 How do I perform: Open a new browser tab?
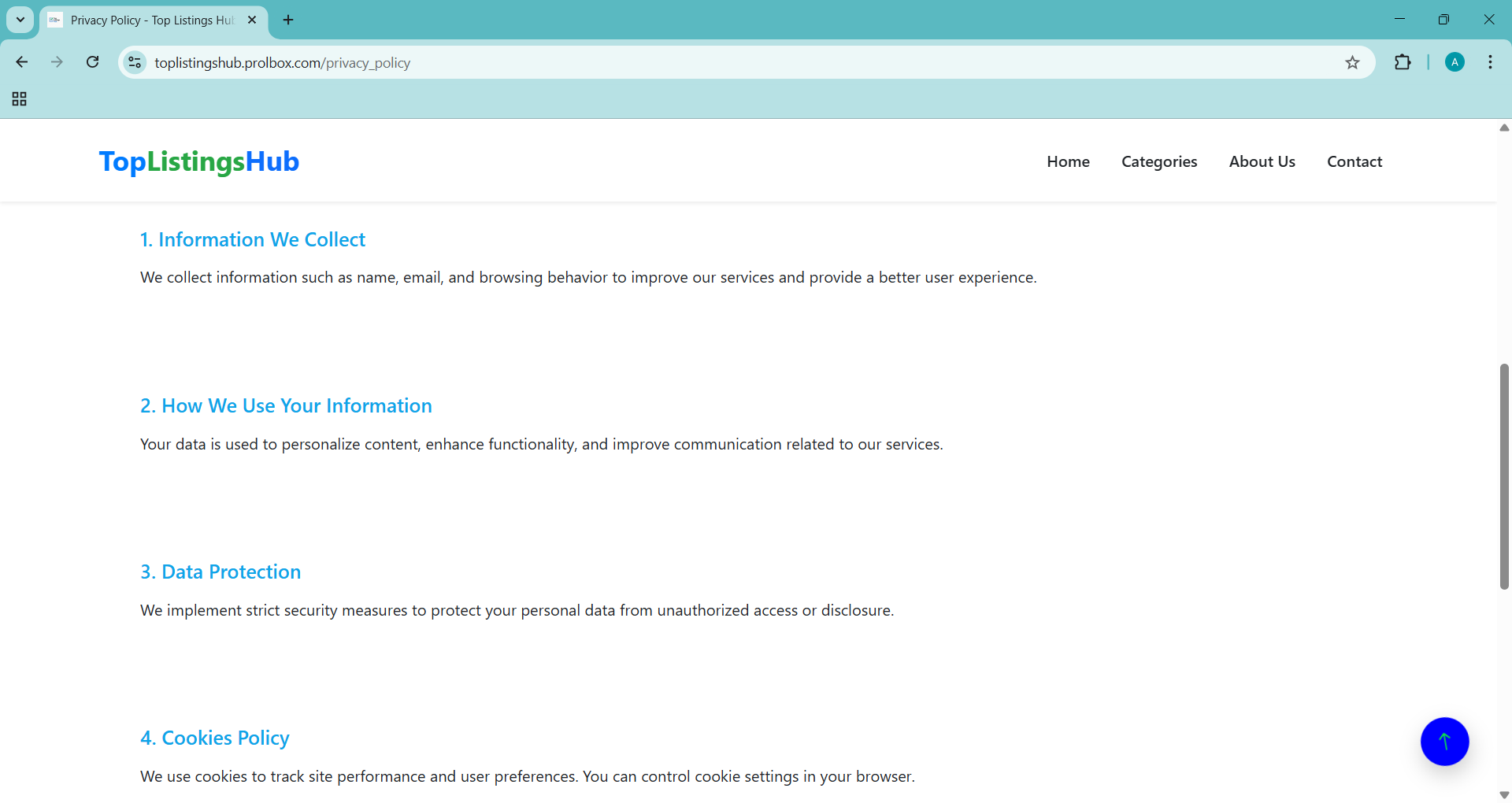coord(288,20)
